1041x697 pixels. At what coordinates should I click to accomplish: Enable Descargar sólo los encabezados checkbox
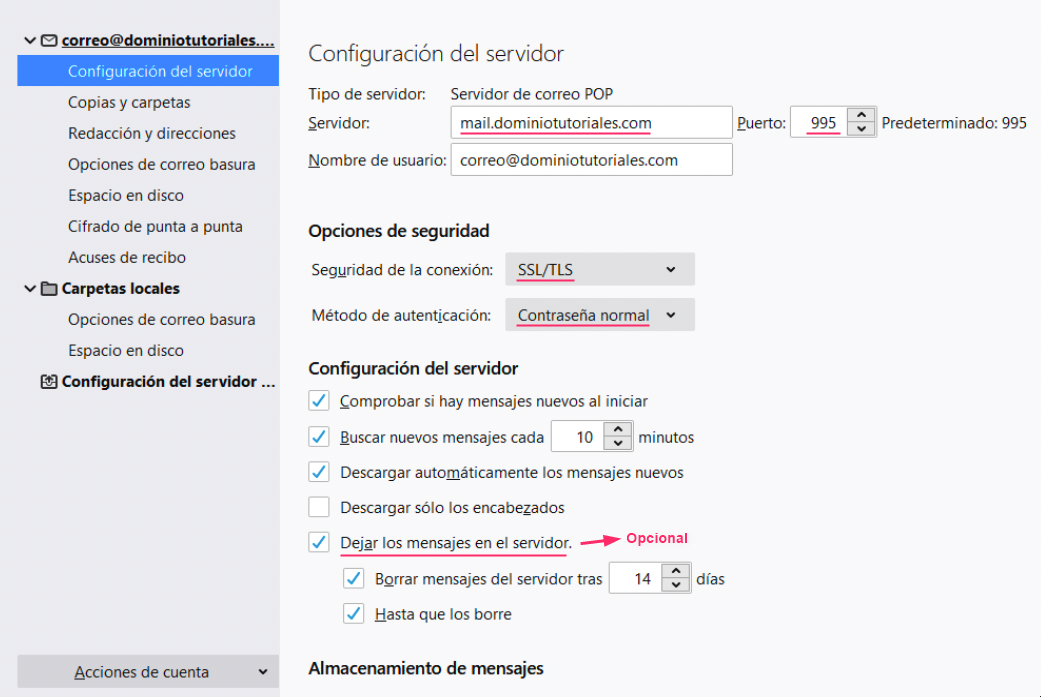(319, 507)
